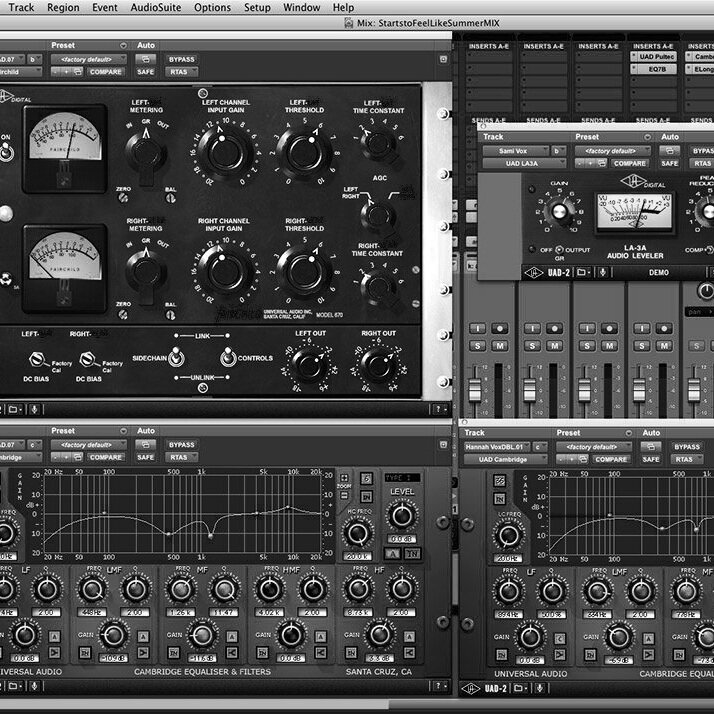Click the next preset plus icon in LA-3A window
Screen dimensions: 714x714
pyautogui.click(x=591, y=163)
